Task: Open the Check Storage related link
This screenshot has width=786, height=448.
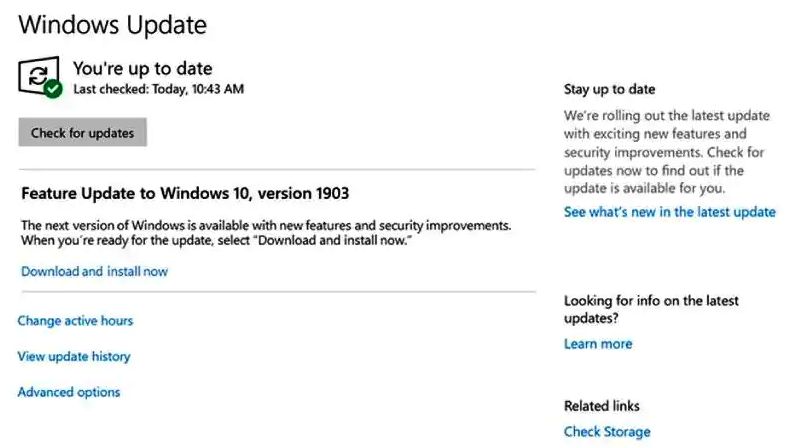Action: pyautogui.click(x=607, y=432)
